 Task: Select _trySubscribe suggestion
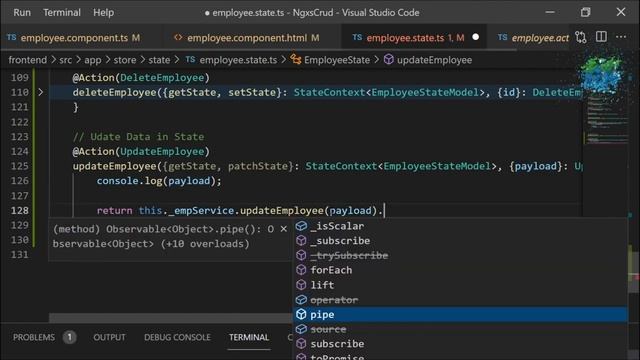pos(460,256)
